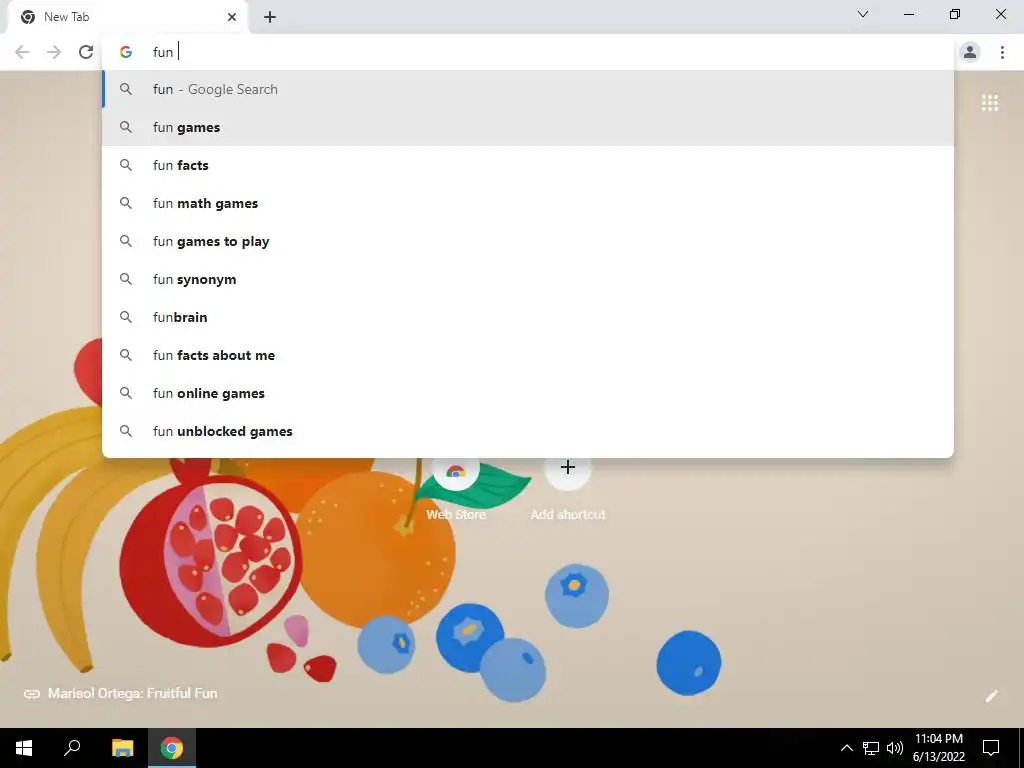Pick 'fun games to play' suggestion
This screenshot has width=1024, height=768.
(x=528, y=241)
